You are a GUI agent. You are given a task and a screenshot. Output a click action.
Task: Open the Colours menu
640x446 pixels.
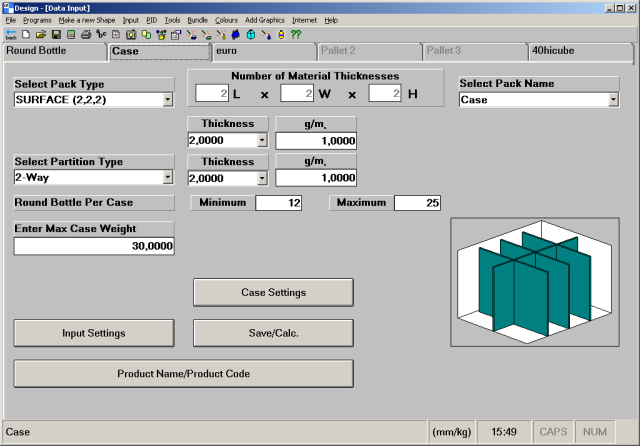point(227,20)
